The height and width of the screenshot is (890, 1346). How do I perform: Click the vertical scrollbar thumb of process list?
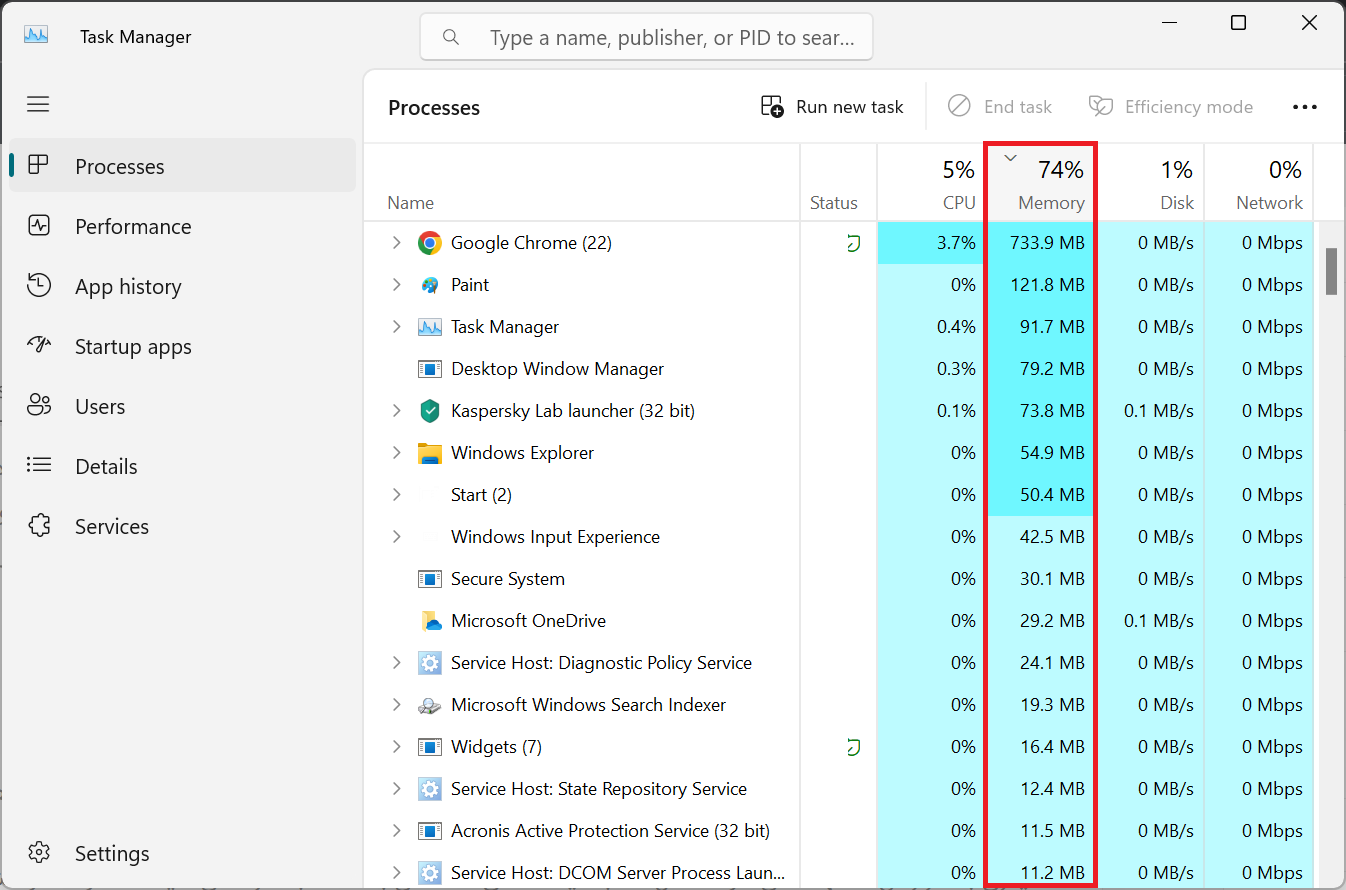(x=1331, y=272)
